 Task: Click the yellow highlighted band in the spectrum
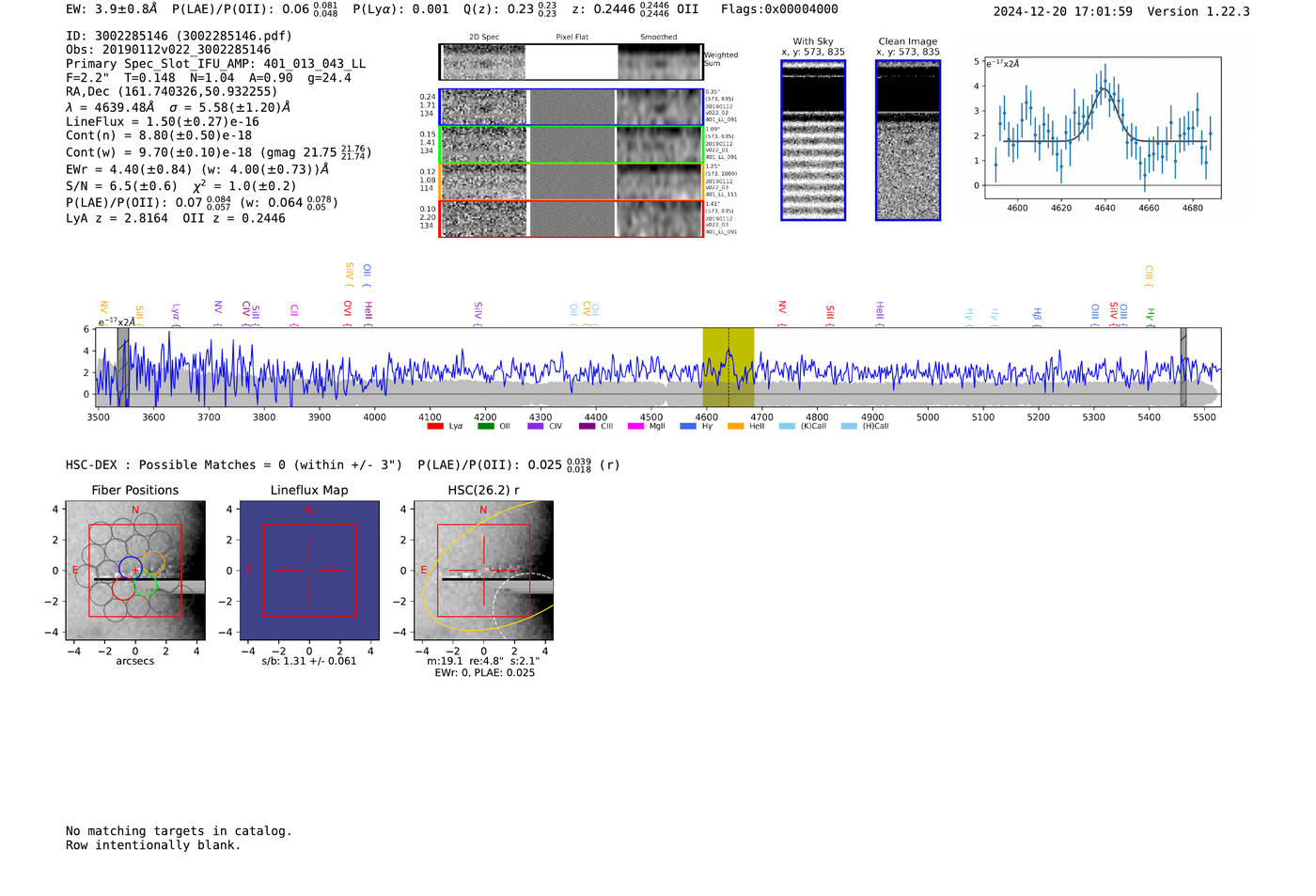[728, 367]
